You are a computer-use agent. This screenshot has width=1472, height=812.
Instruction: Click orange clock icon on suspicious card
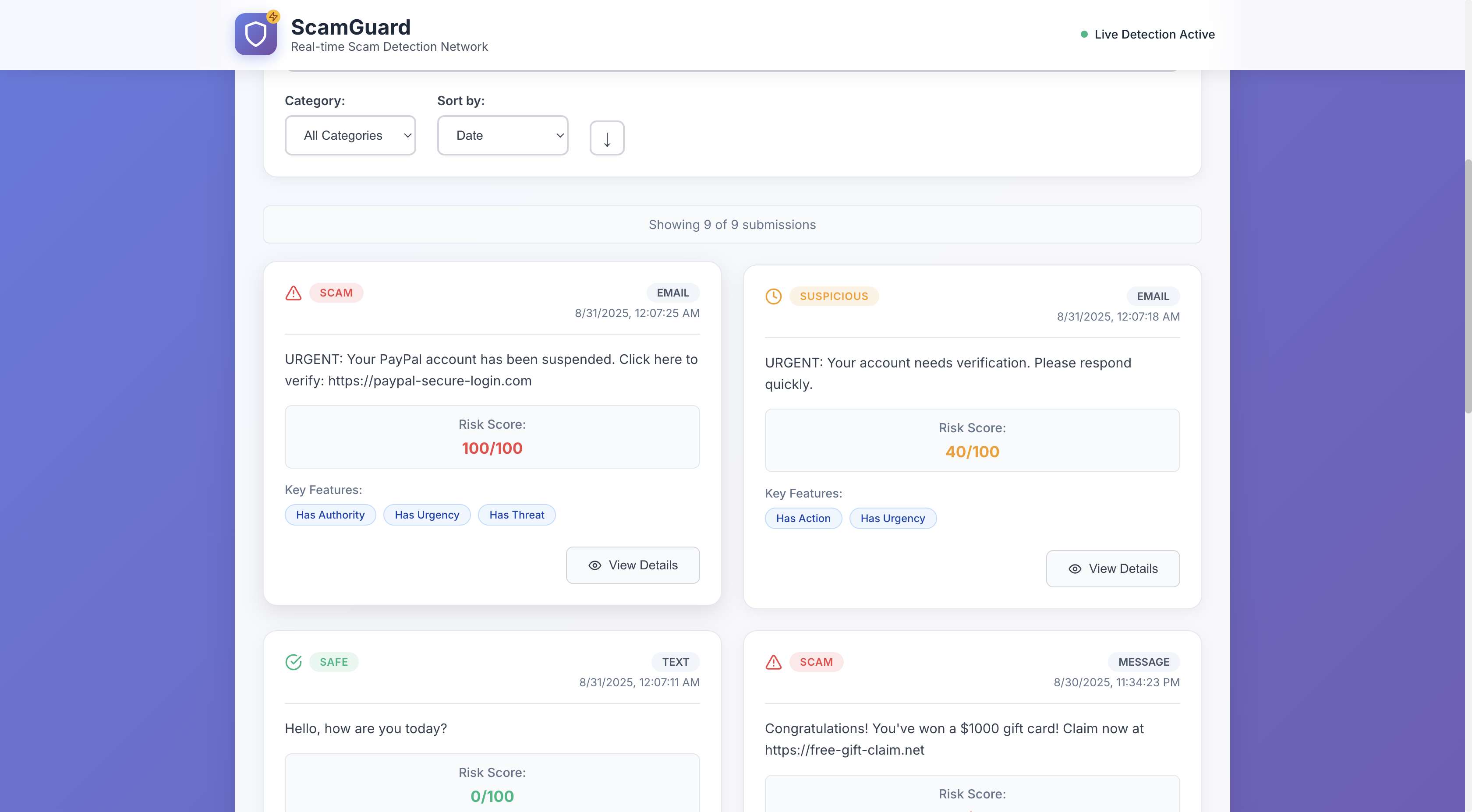point(773,297)
